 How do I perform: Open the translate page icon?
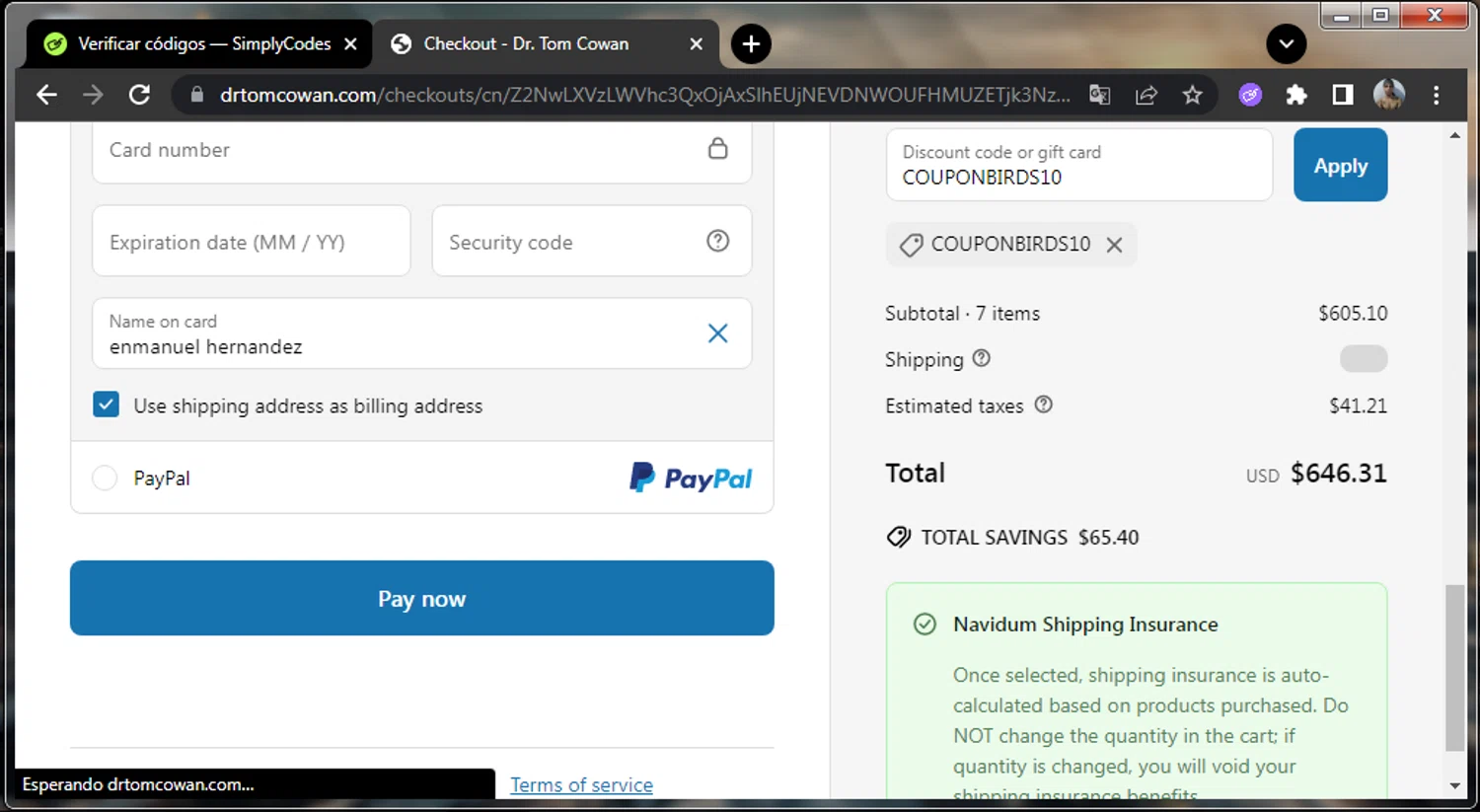(x=1099, y=95)
